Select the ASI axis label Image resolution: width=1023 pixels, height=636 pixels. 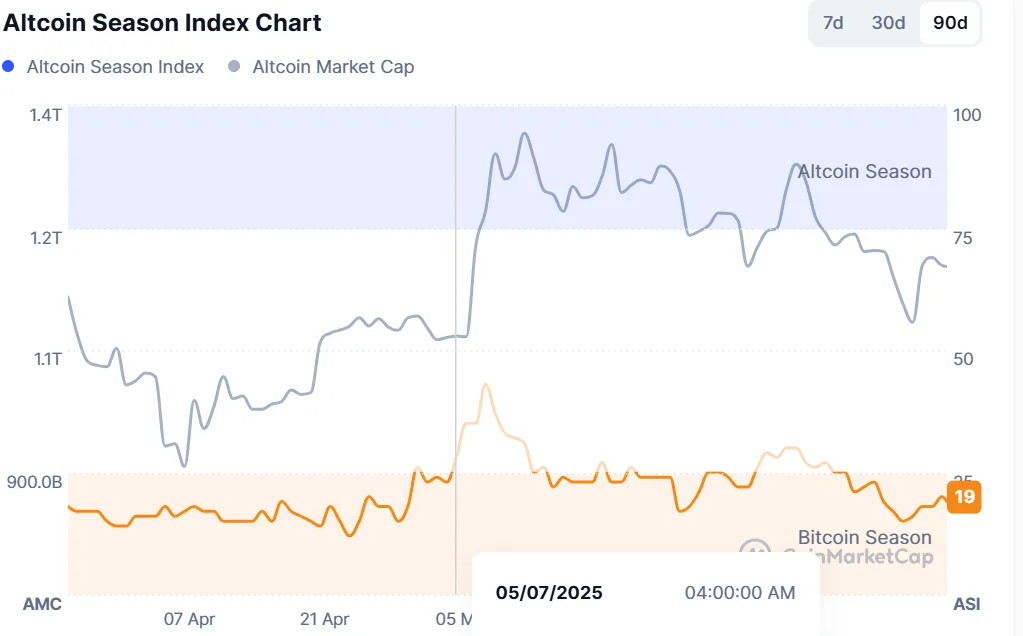click(966, 604)
